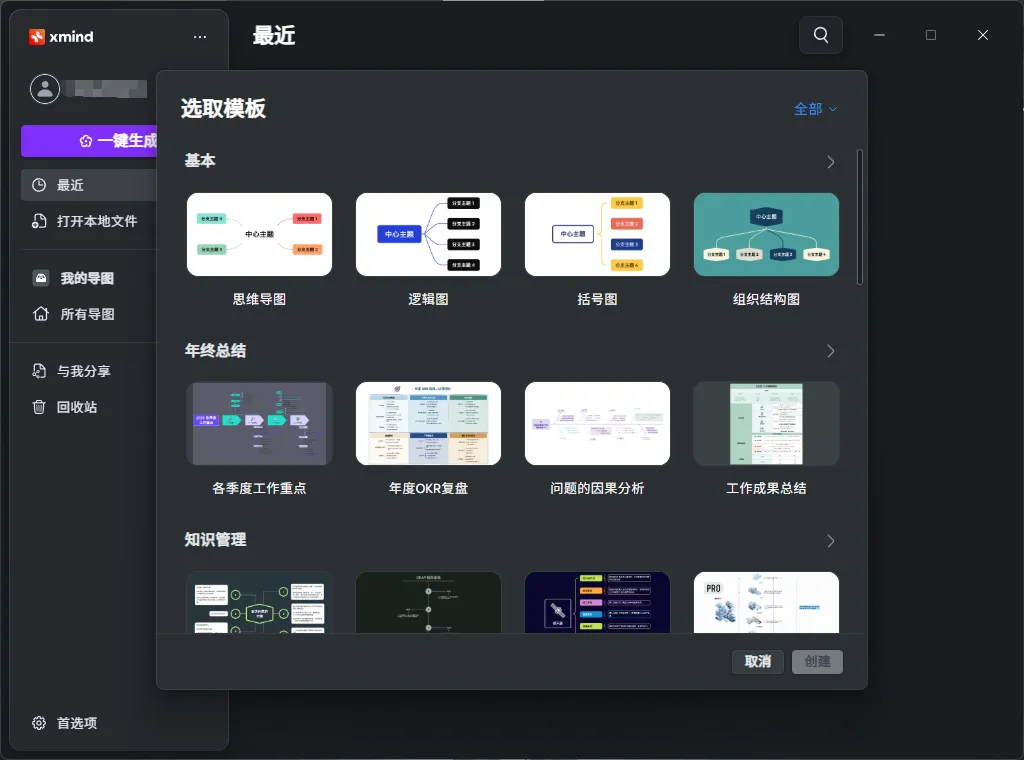Click the 组织结构图 label text

[x=766, y=300]
